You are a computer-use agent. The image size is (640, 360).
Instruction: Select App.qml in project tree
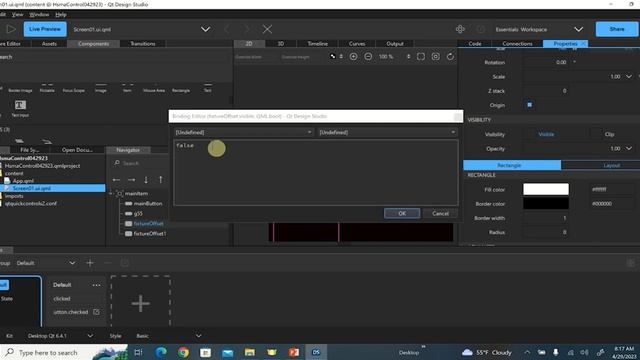click(x=23, y=181)
